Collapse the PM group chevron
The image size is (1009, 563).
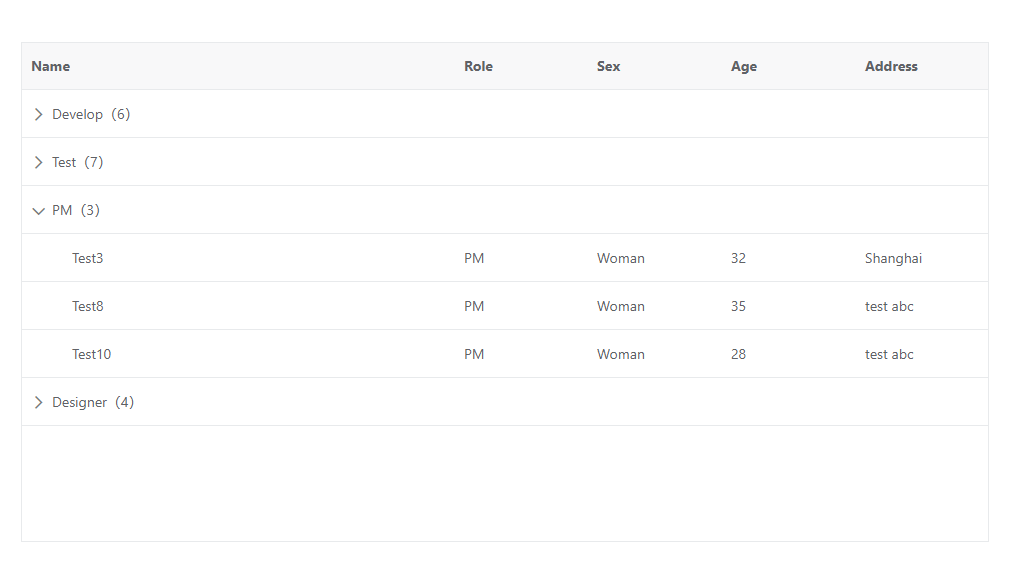[39, 210]
